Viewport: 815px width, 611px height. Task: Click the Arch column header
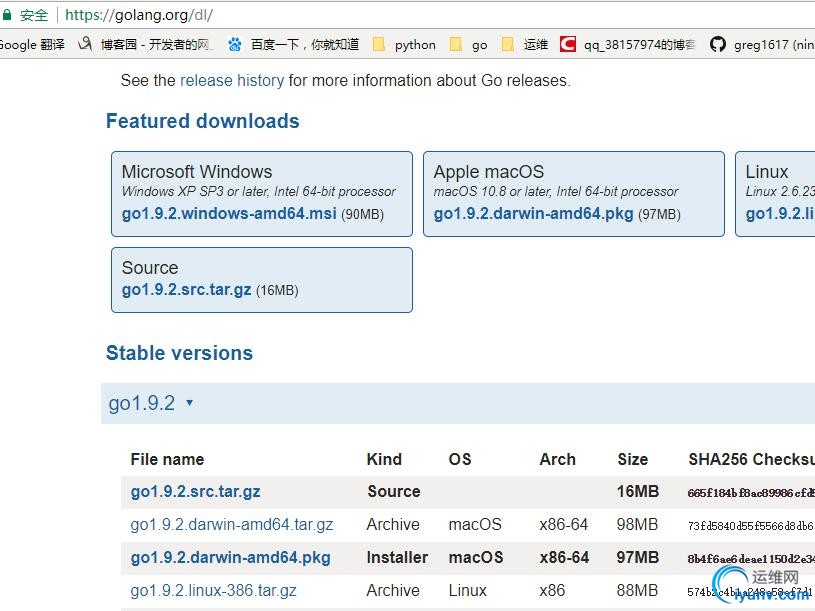(x=558, y=459)
